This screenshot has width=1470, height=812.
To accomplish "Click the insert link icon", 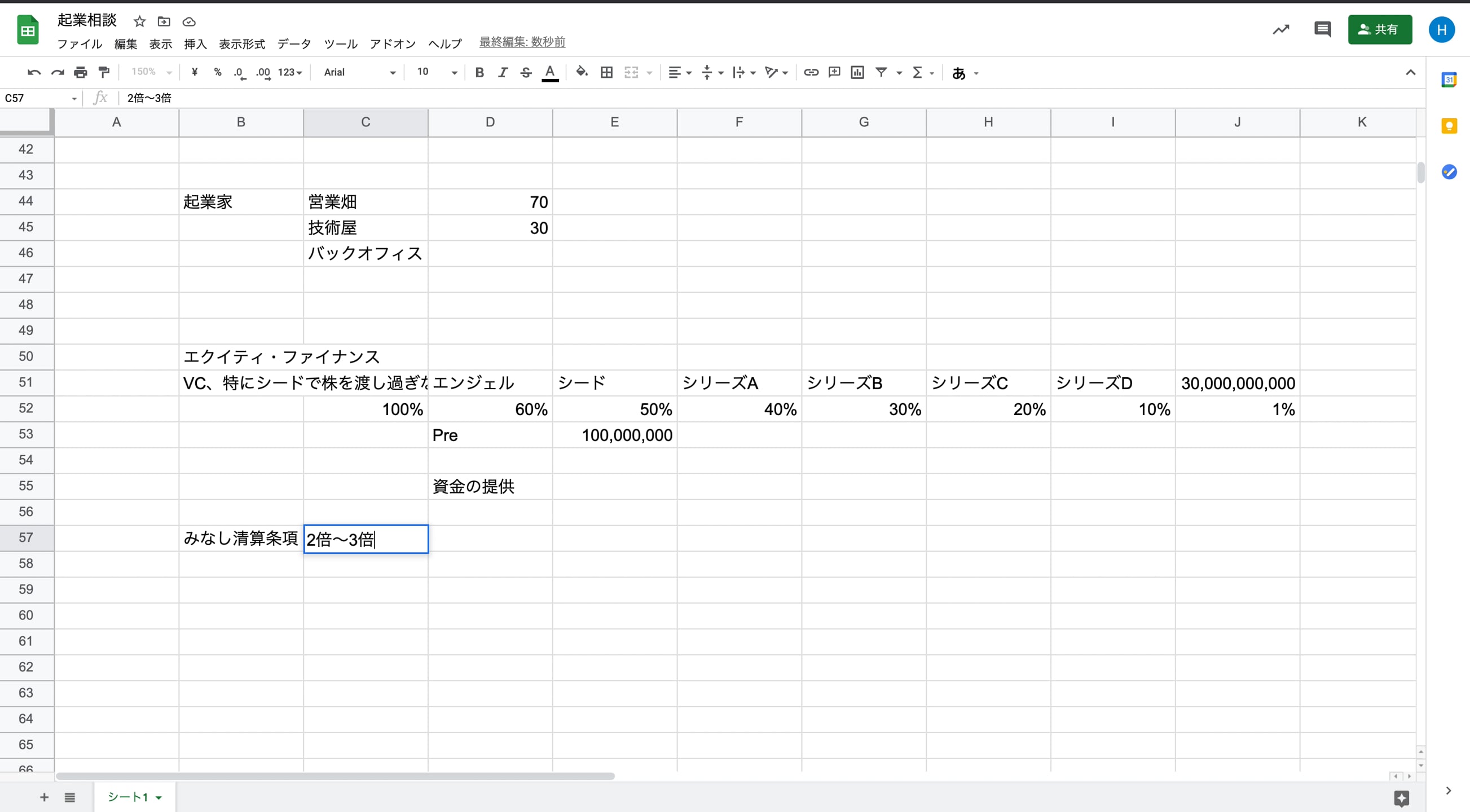I will [x=811, y=73].
